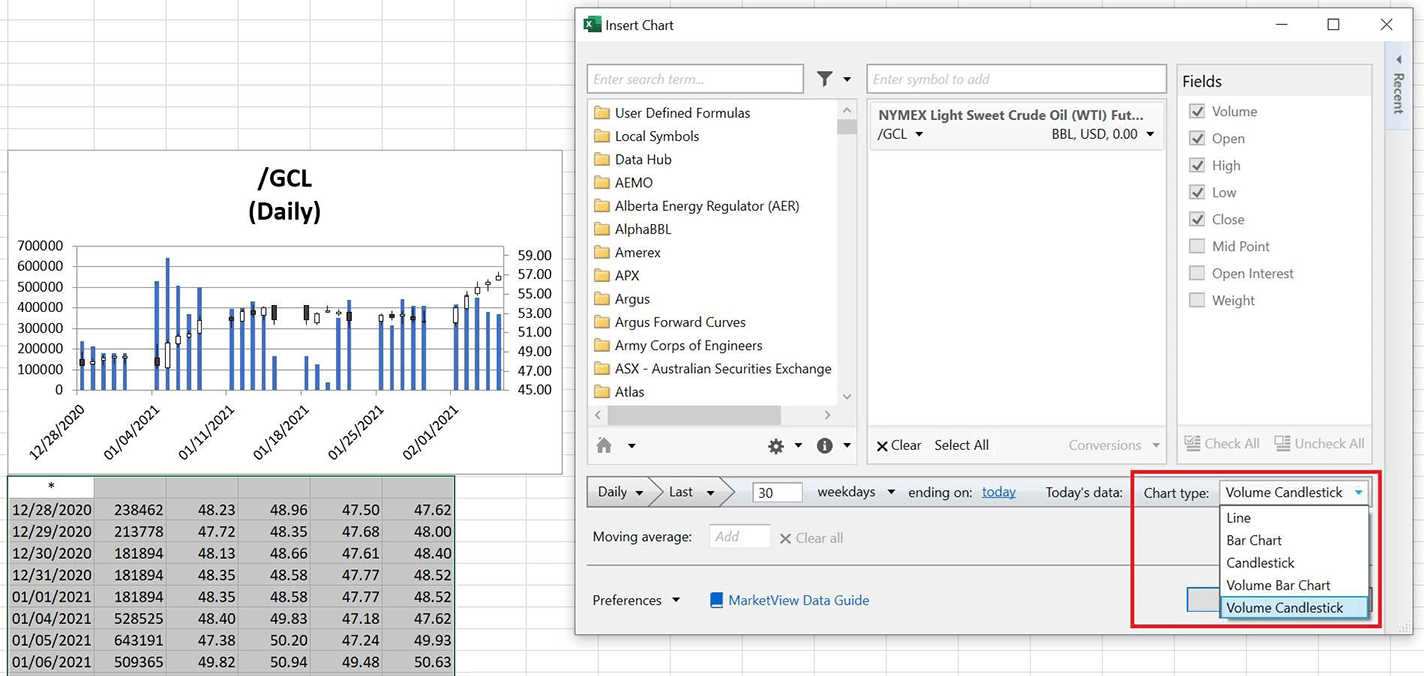Open the Chart type combo box
The height and width of the screenshot is (676, 1424).
coord(1294,492)
